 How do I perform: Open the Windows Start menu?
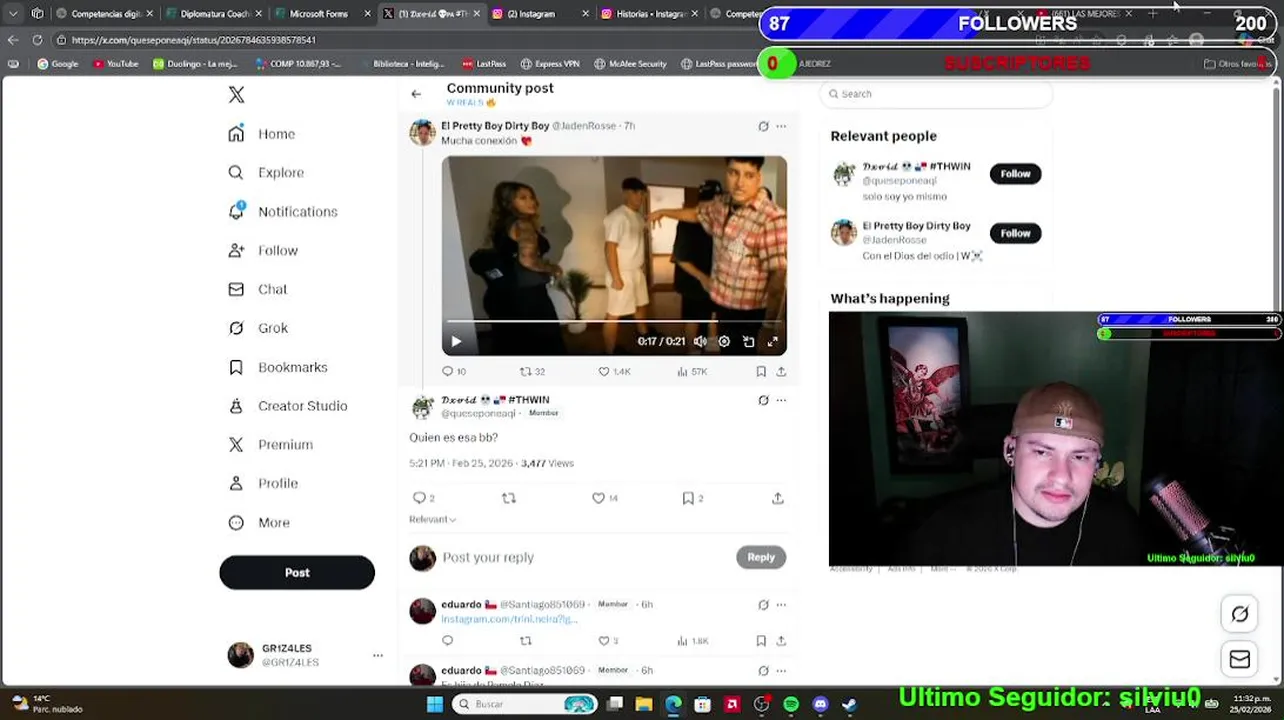pyautogui.click(x=434, y=704)
